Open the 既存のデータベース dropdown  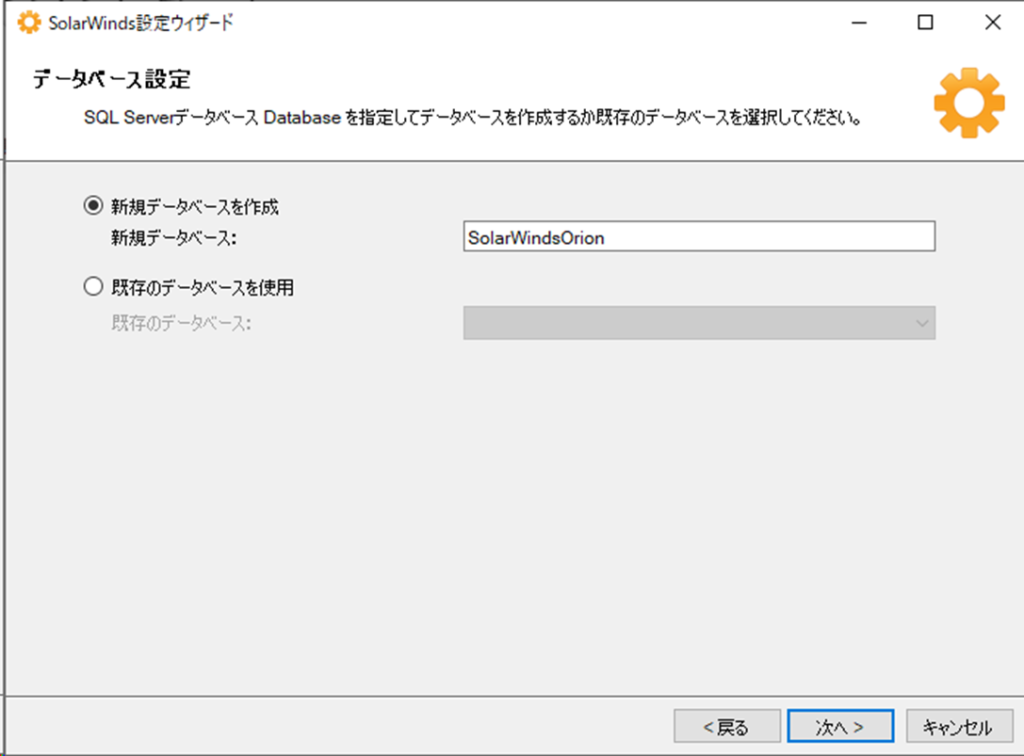click(x=699, y=323)
